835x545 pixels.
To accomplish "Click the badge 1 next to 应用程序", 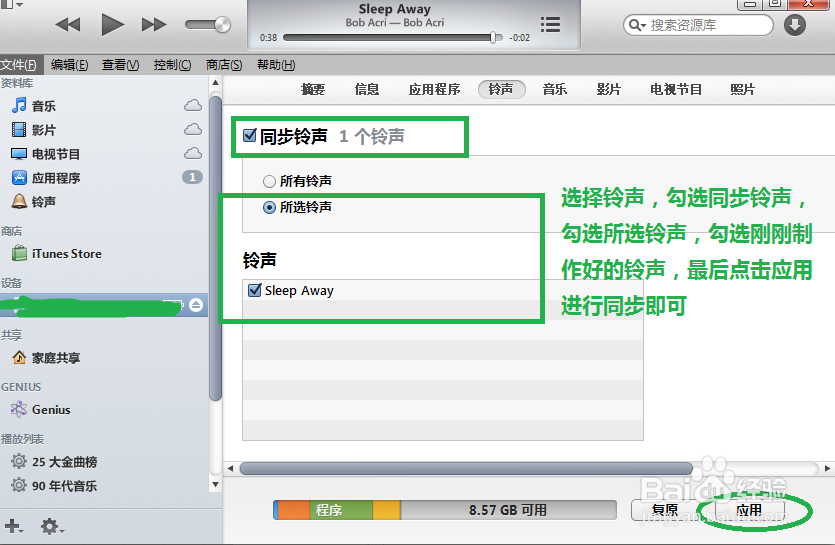I will [192, 177].
